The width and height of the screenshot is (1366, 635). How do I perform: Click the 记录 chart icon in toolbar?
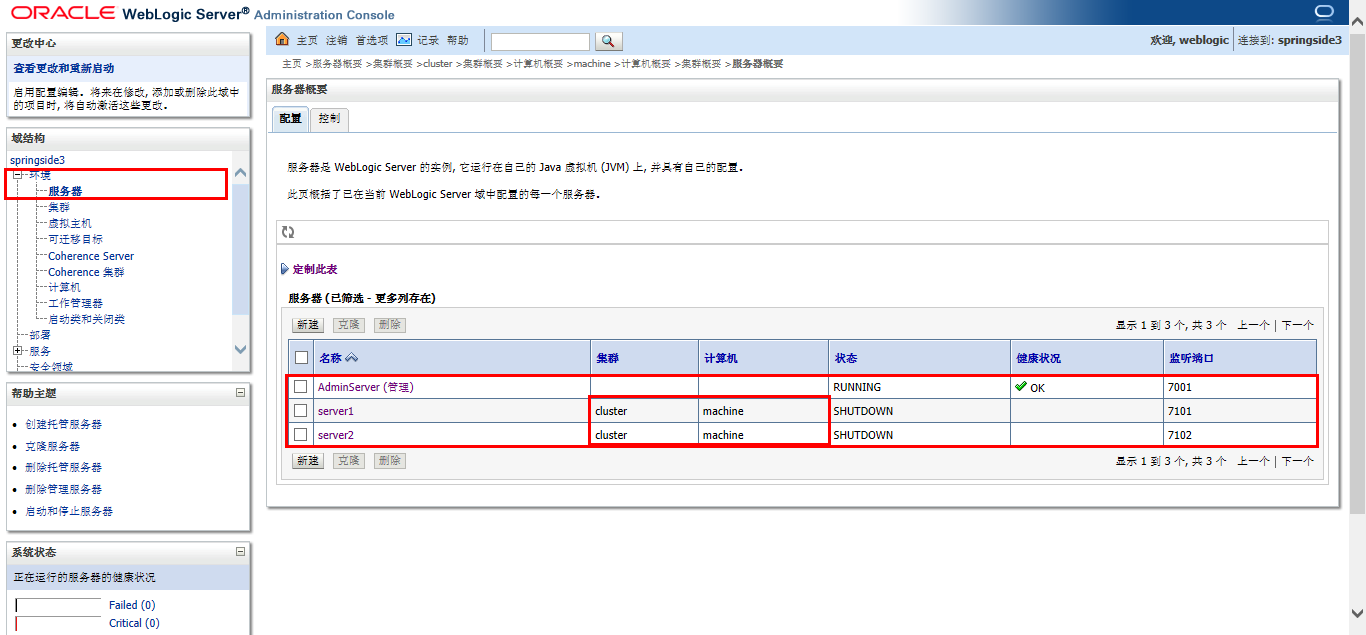click(404, 40)
